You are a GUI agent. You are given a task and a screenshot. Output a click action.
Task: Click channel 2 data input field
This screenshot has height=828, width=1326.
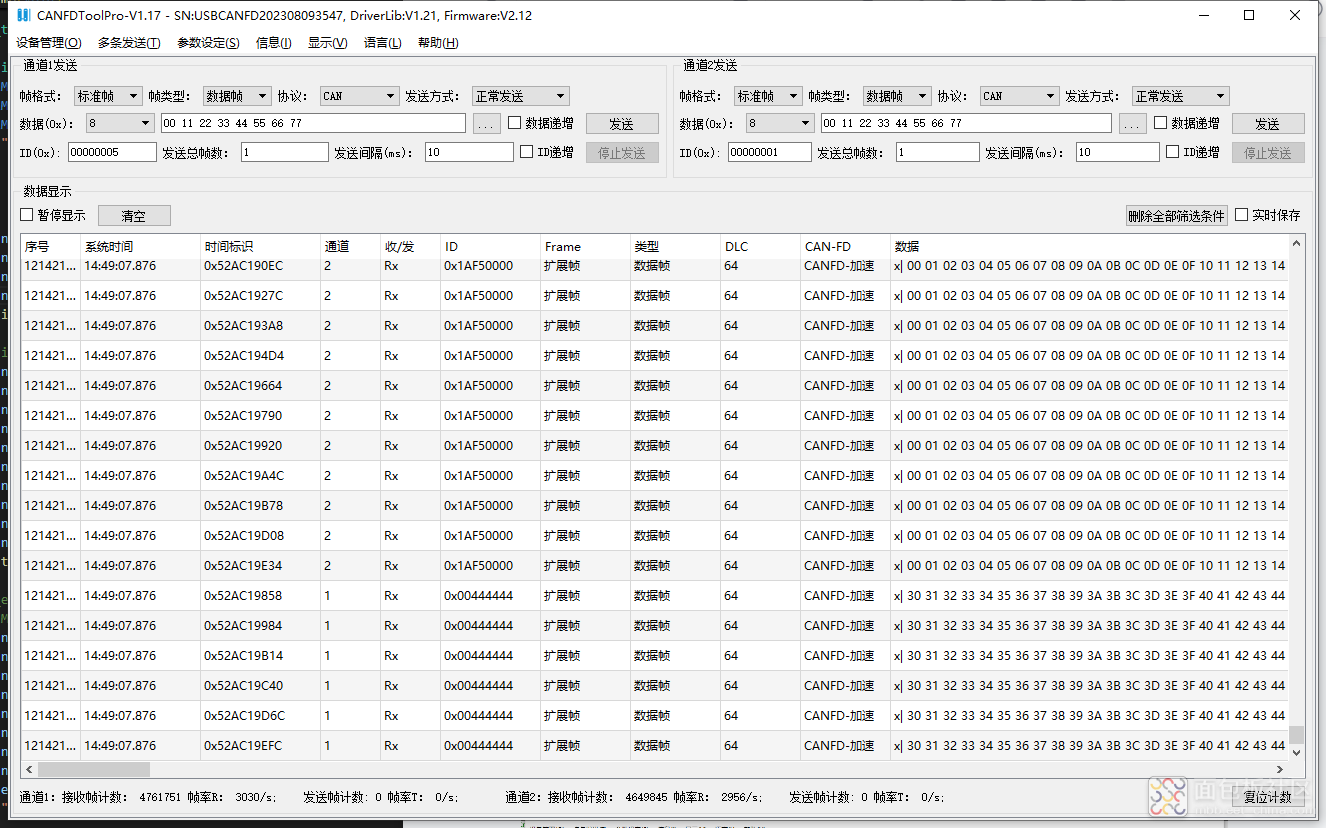(x=966, y=123)
